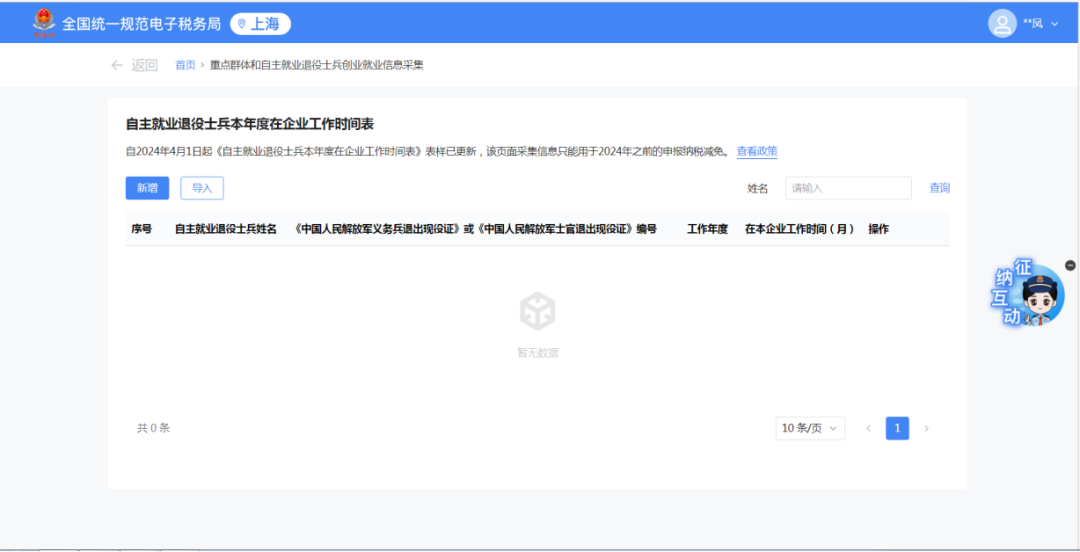
Task: Hide the 征纳互动 widget with its minus icon
Action: 1070,265
